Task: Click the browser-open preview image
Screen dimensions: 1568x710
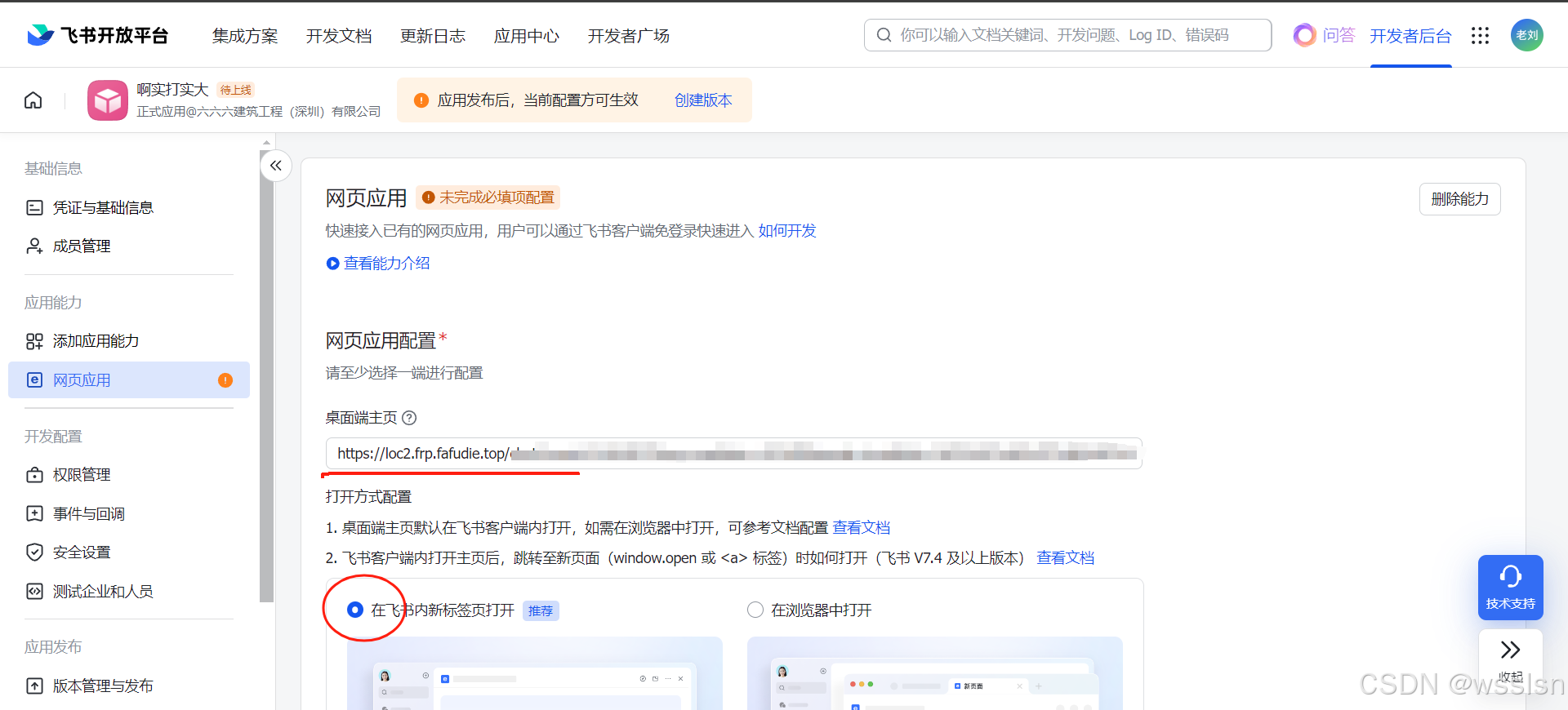Action: [934, 673]
